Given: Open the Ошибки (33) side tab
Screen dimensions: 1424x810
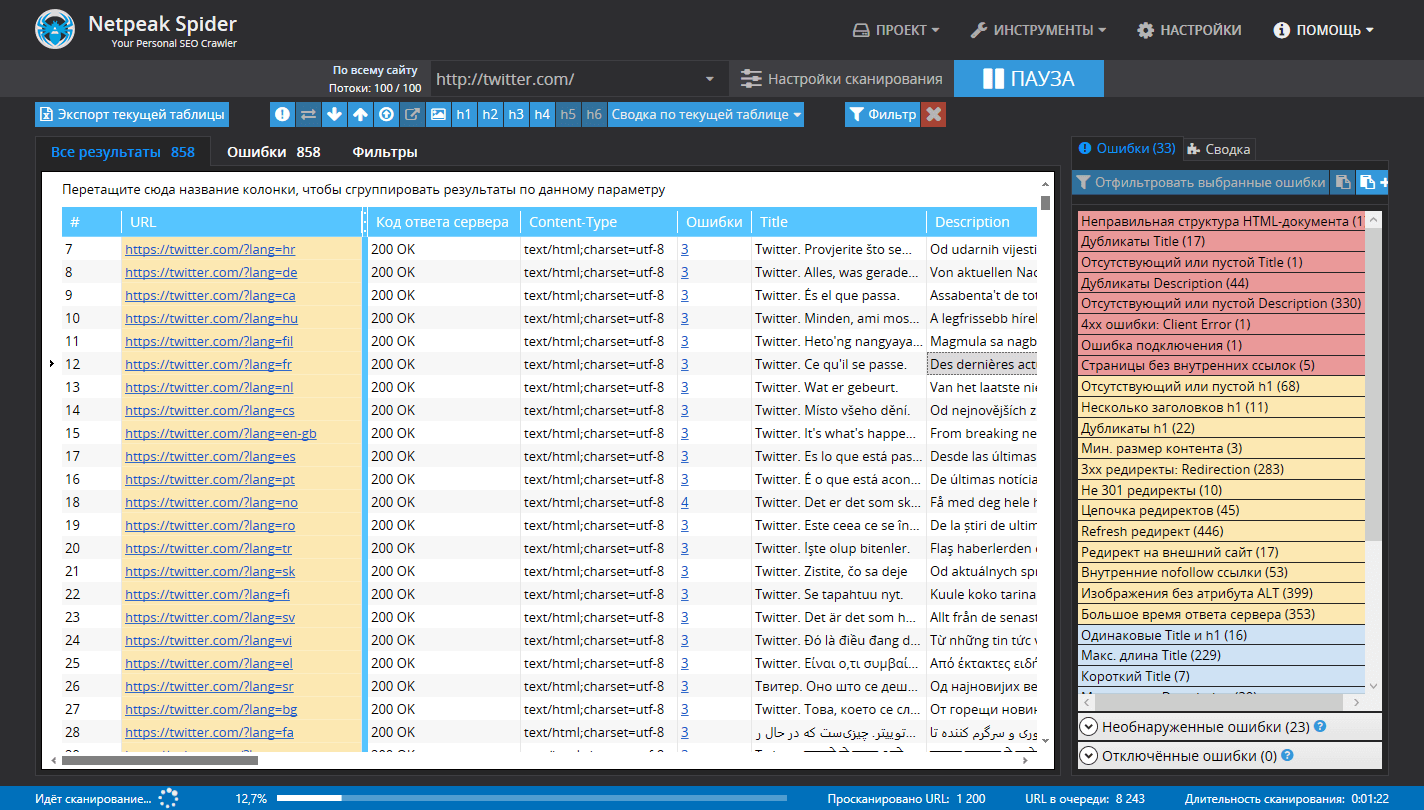Looking at the screenshot, I should tap(1127, 148).
